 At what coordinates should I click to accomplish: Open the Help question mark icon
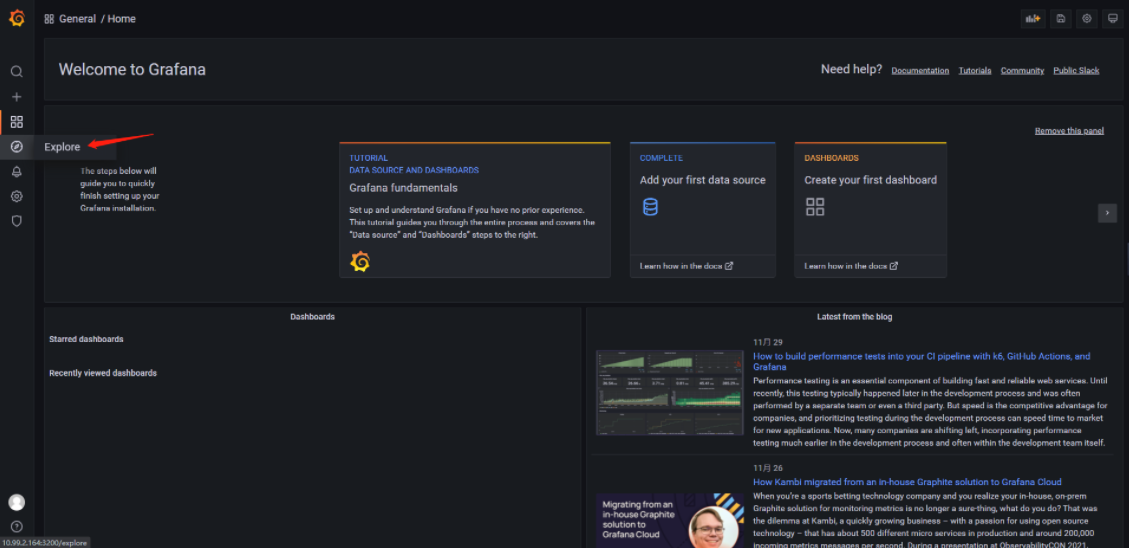tap(17, 526)
